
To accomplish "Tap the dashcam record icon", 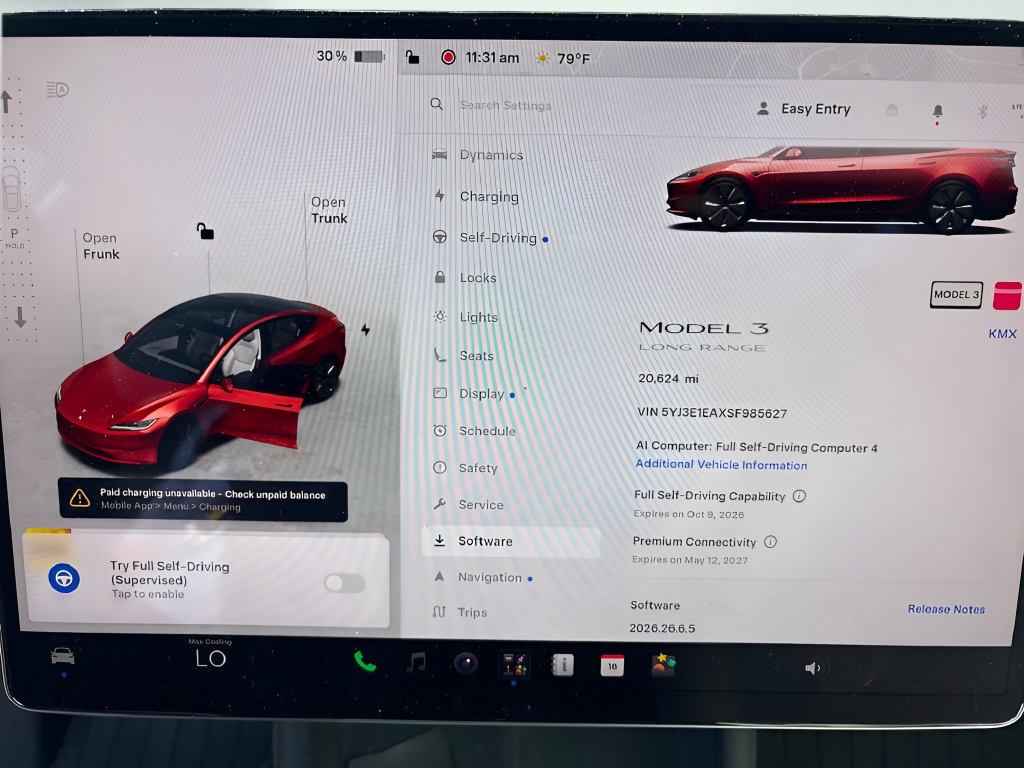I will click(x=448, y=57).
